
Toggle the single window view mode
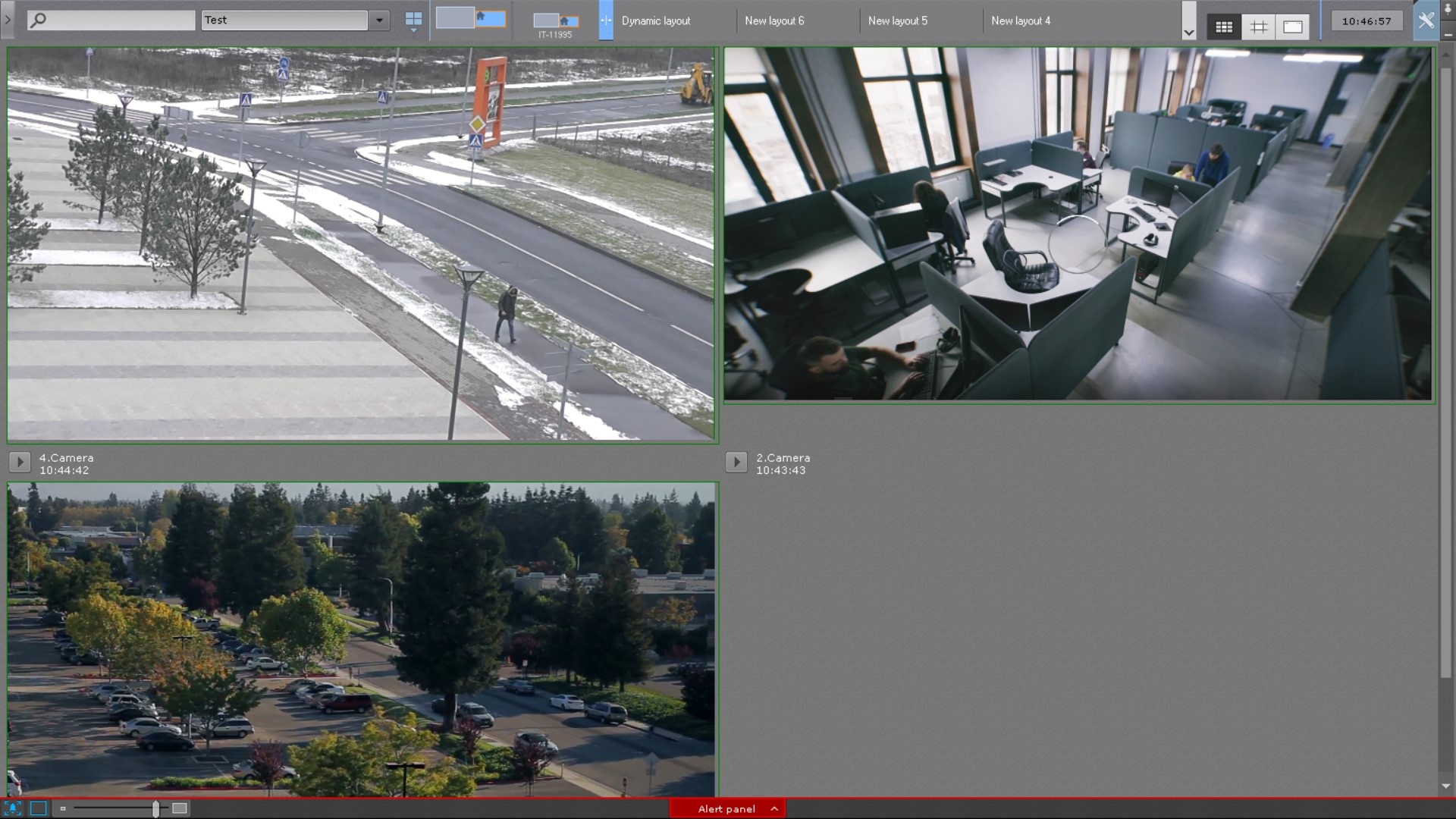tap(1292, 27)
